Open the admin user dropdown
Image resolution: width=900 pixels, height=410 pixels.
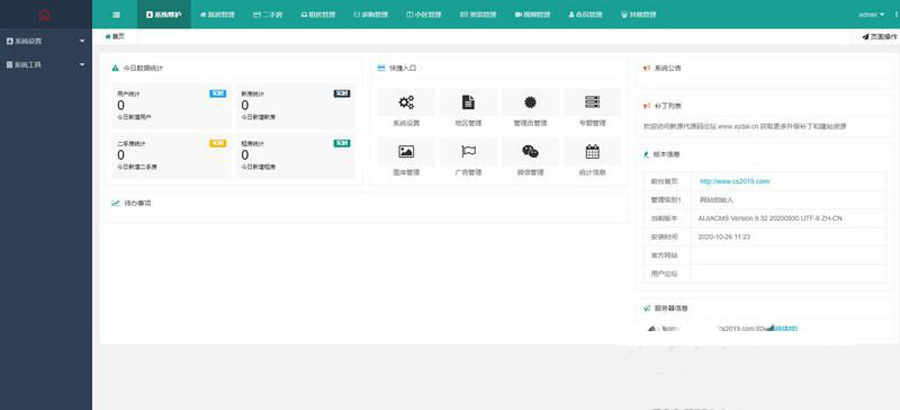[871, 15]
